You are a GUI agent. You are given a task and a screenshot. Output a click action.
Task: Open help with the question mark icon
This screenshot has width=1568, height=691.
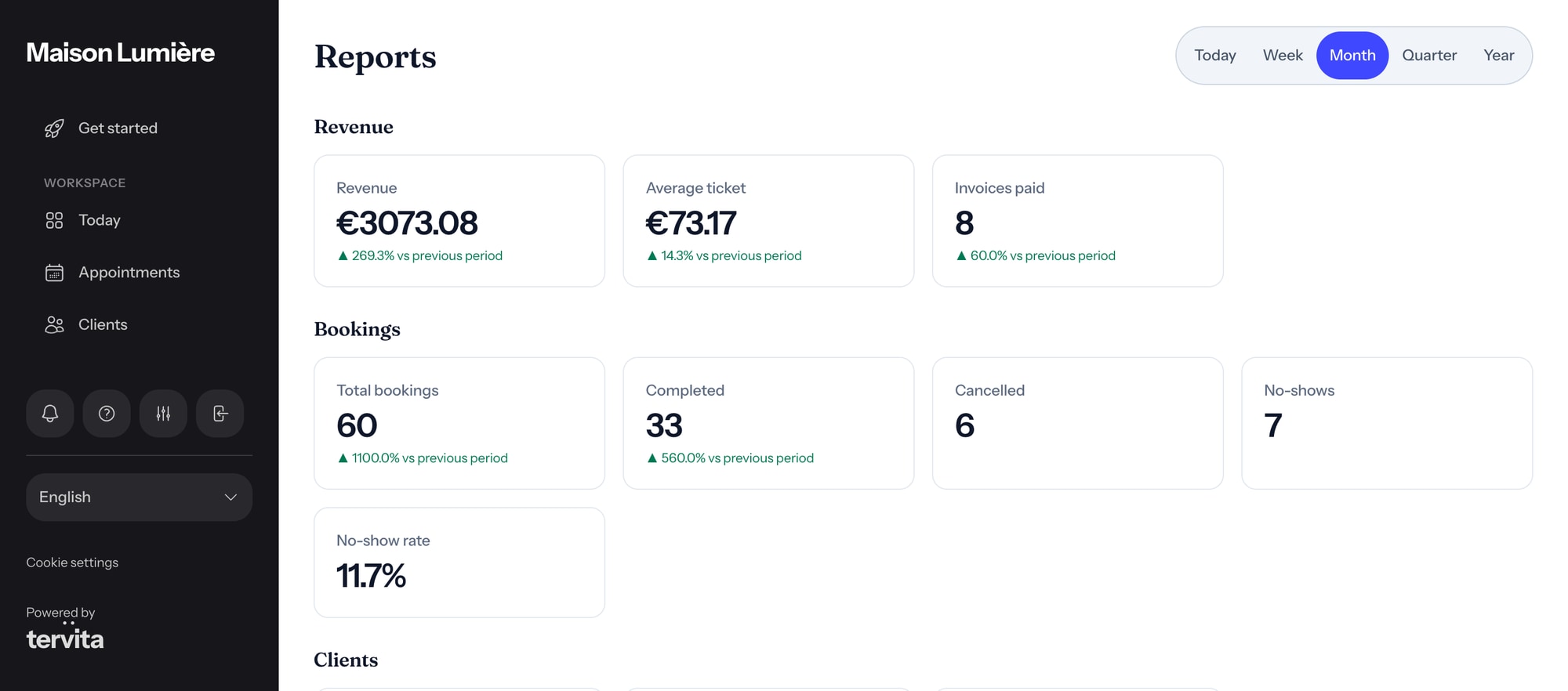(107, 414)
